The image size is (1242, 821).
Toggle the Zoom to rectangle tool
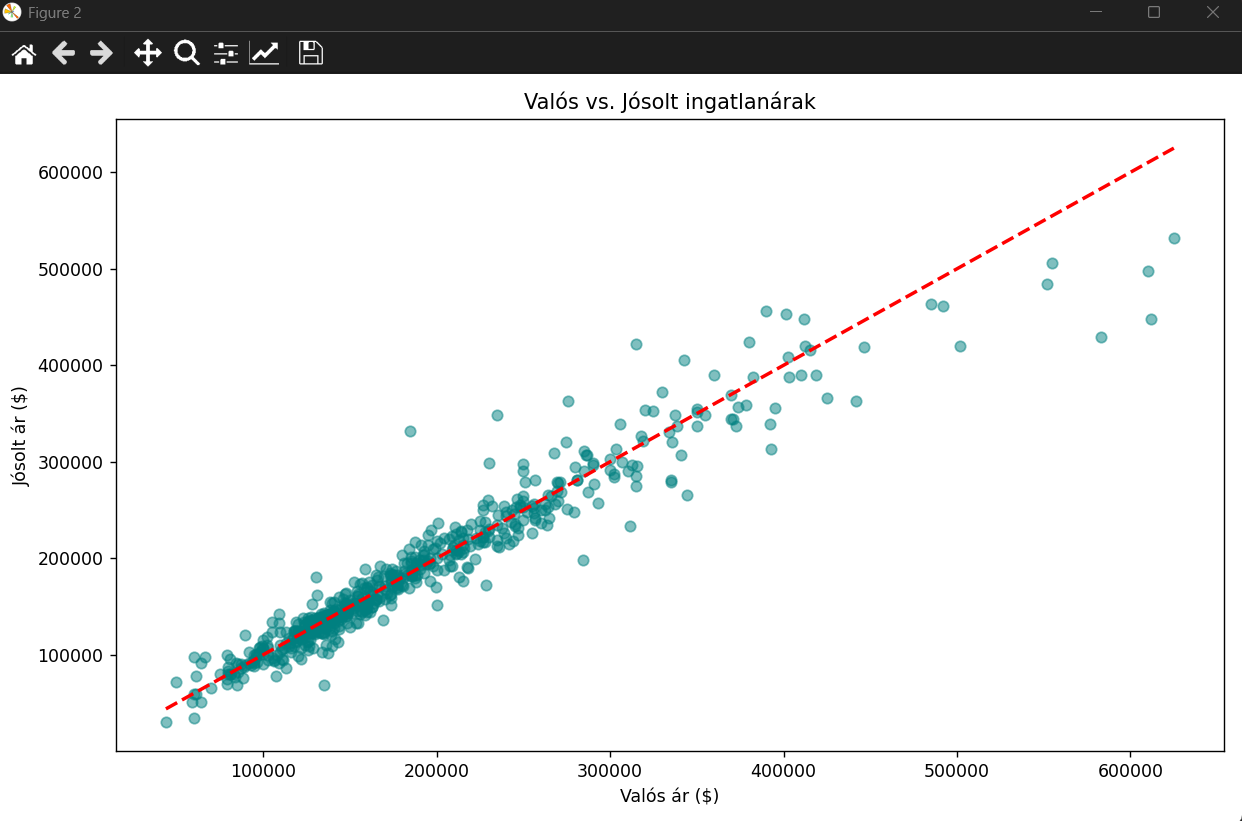[187, 53]
